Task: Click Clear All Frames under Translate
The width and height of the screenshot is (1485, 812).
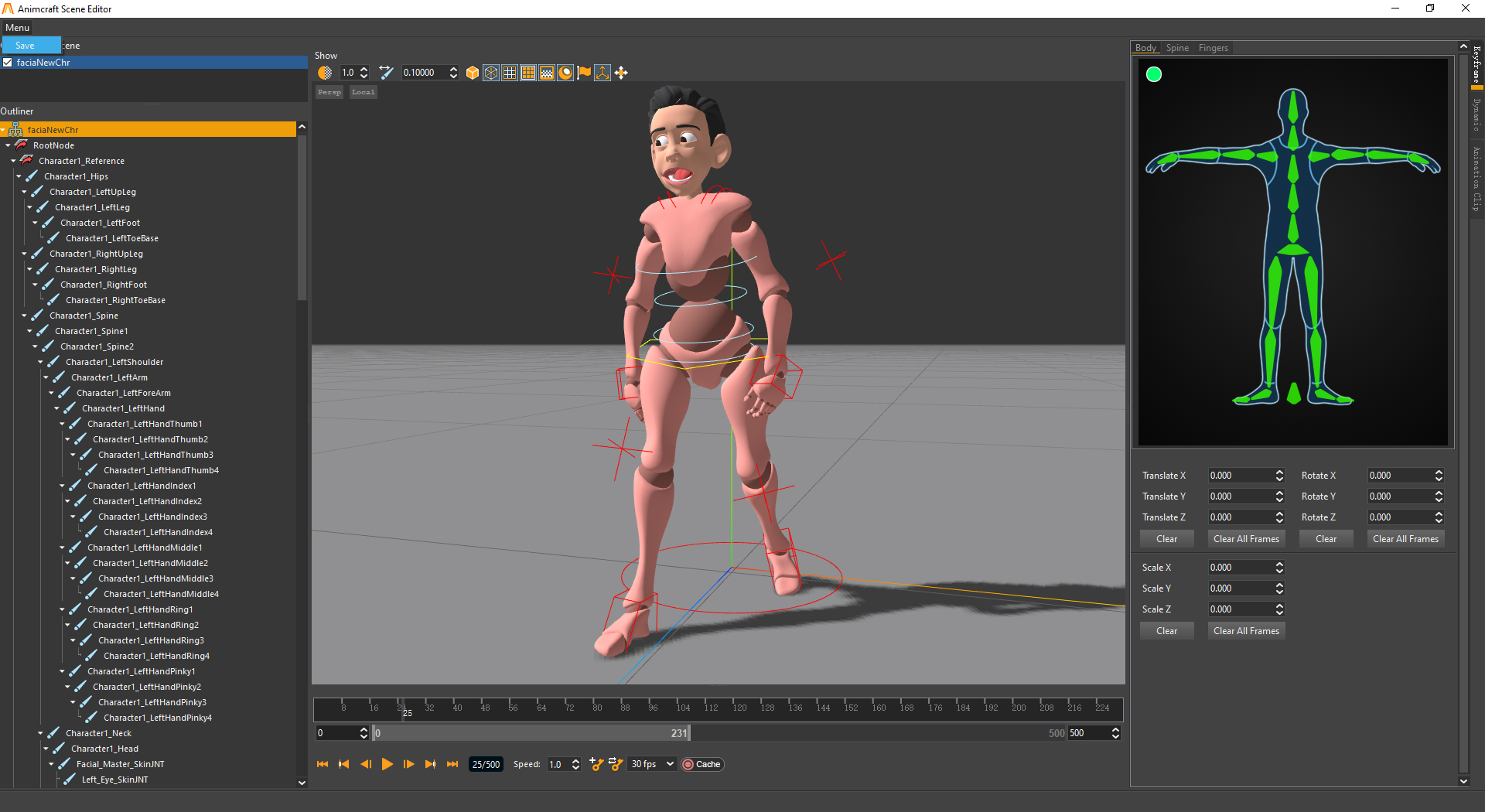Action: [x=1246, y=539]
